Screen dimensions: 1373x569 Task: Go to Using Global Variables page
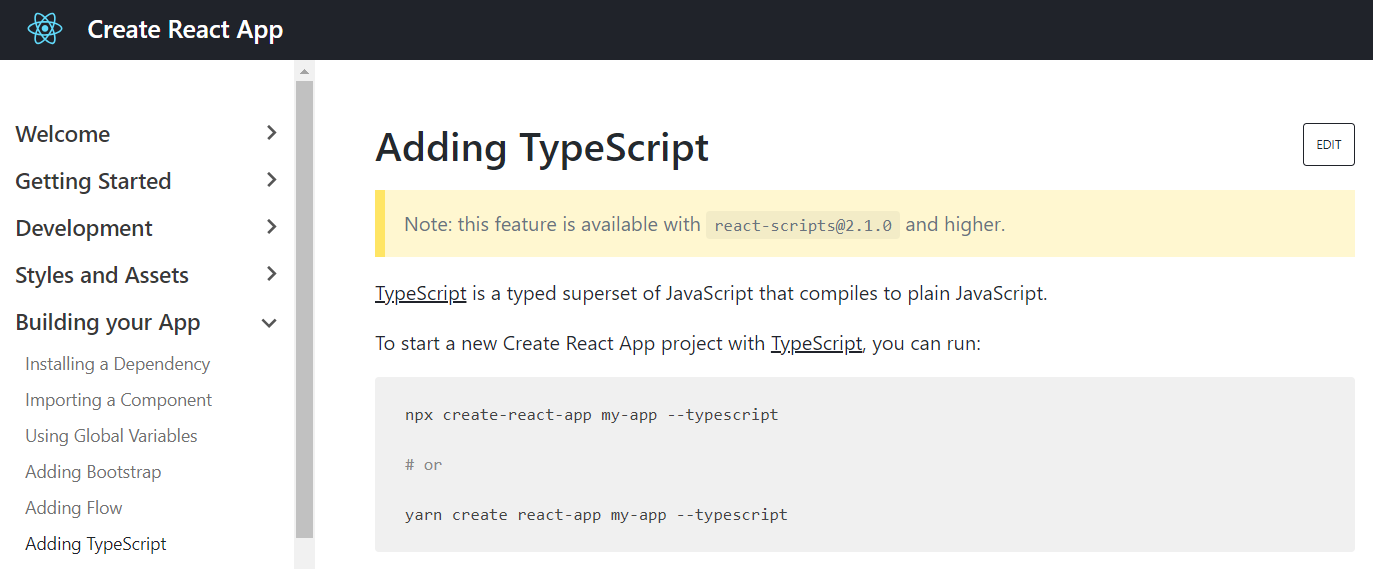(111, 436)
